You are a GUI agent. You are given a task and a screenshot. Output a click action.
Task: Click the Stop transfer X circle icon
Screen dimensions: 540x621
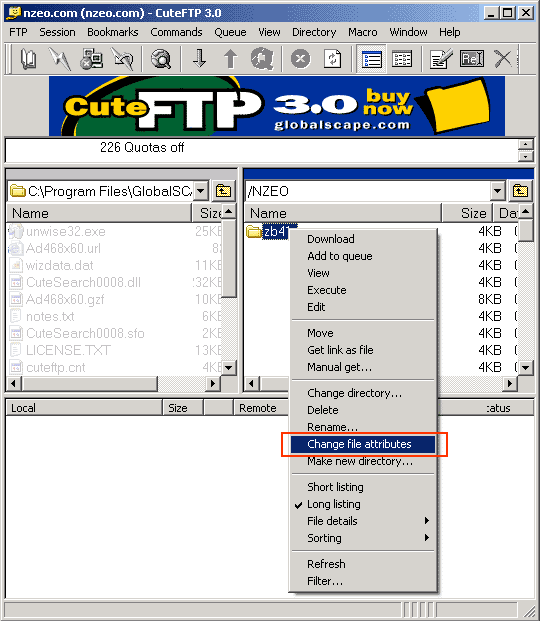tap(301, 59)
